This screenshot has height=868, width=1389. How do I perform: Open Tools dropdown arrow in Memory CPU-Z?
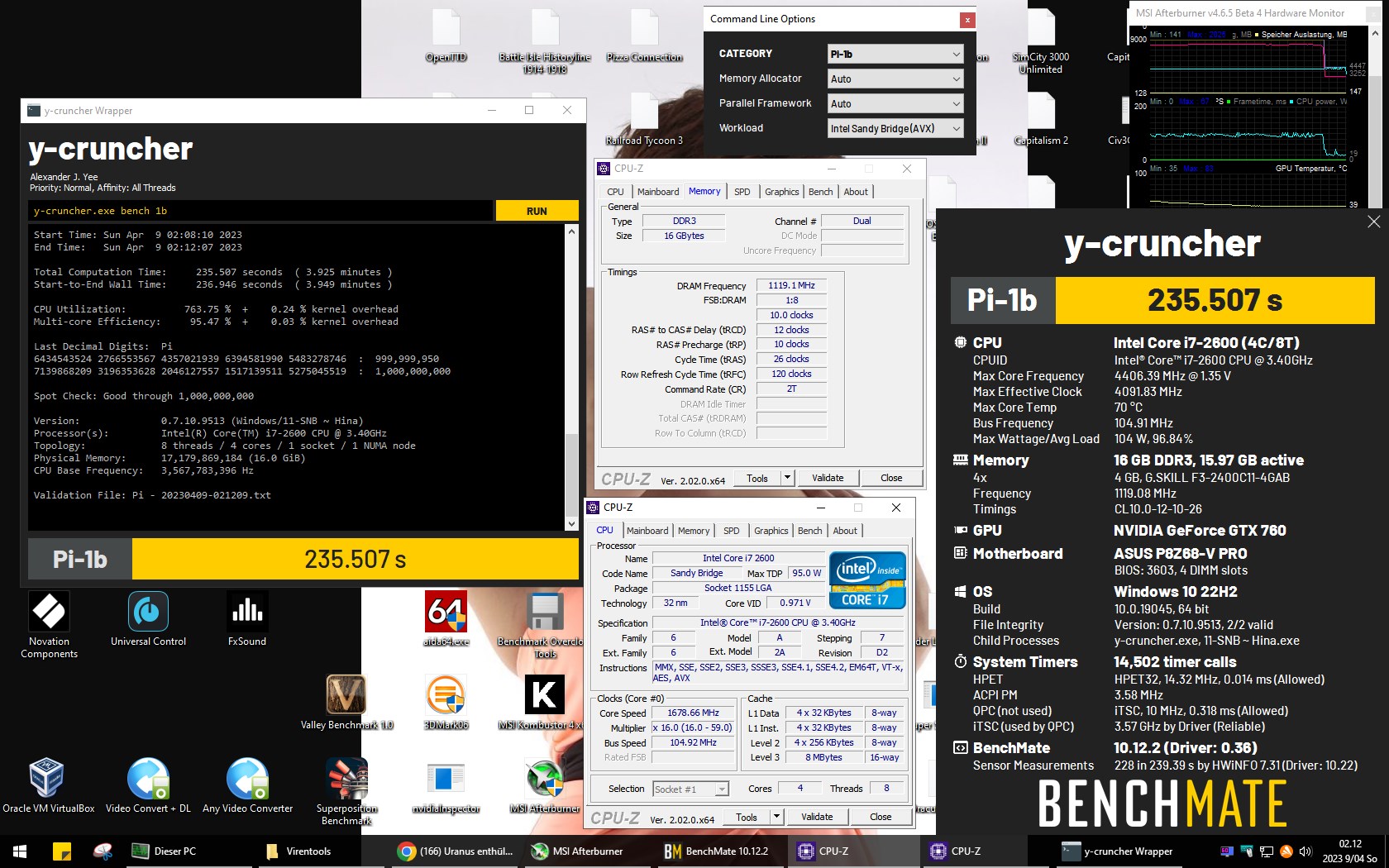787,477
